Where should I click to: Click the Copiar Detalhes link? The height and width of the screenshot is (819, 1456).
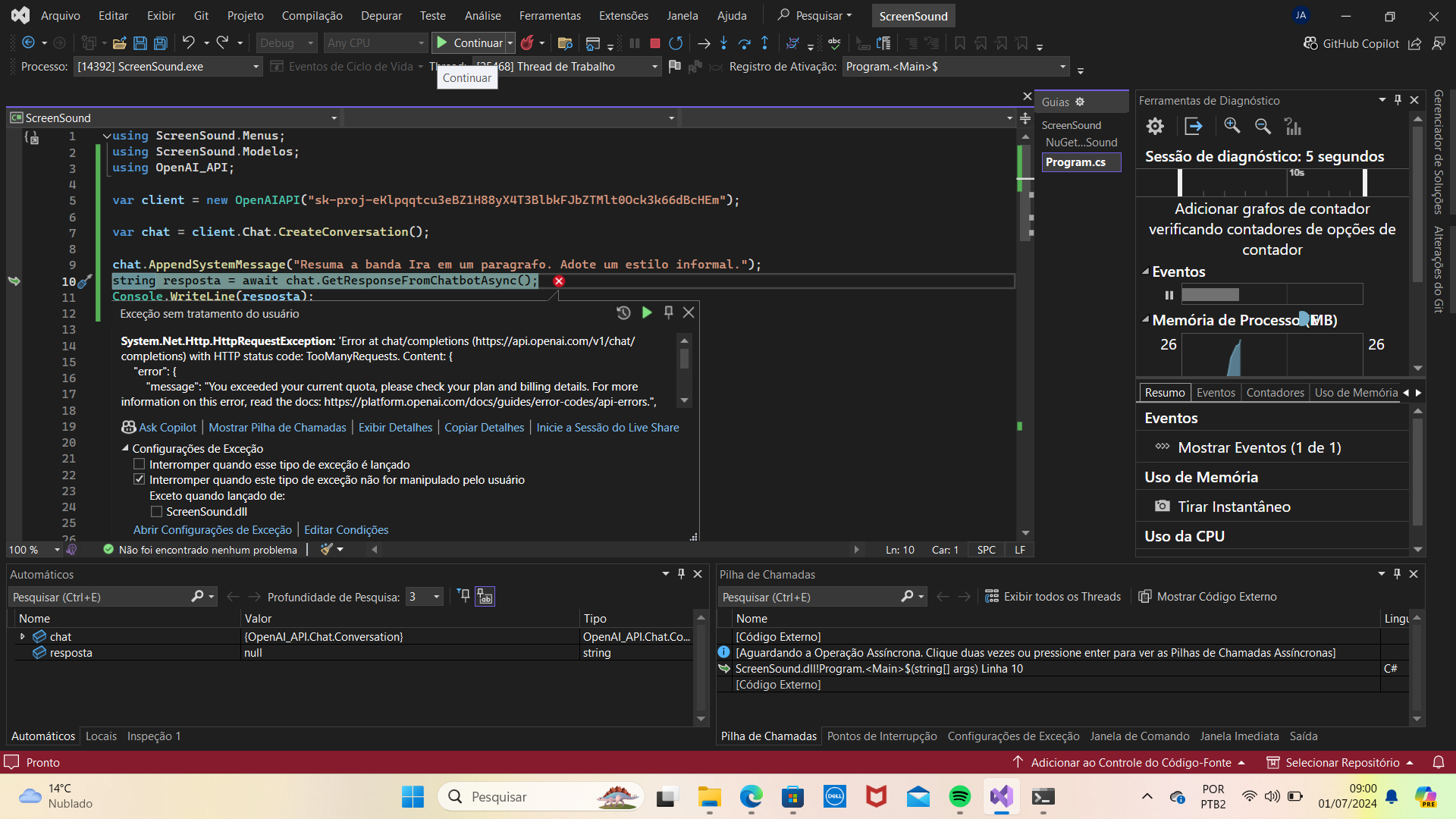(484, 427)
